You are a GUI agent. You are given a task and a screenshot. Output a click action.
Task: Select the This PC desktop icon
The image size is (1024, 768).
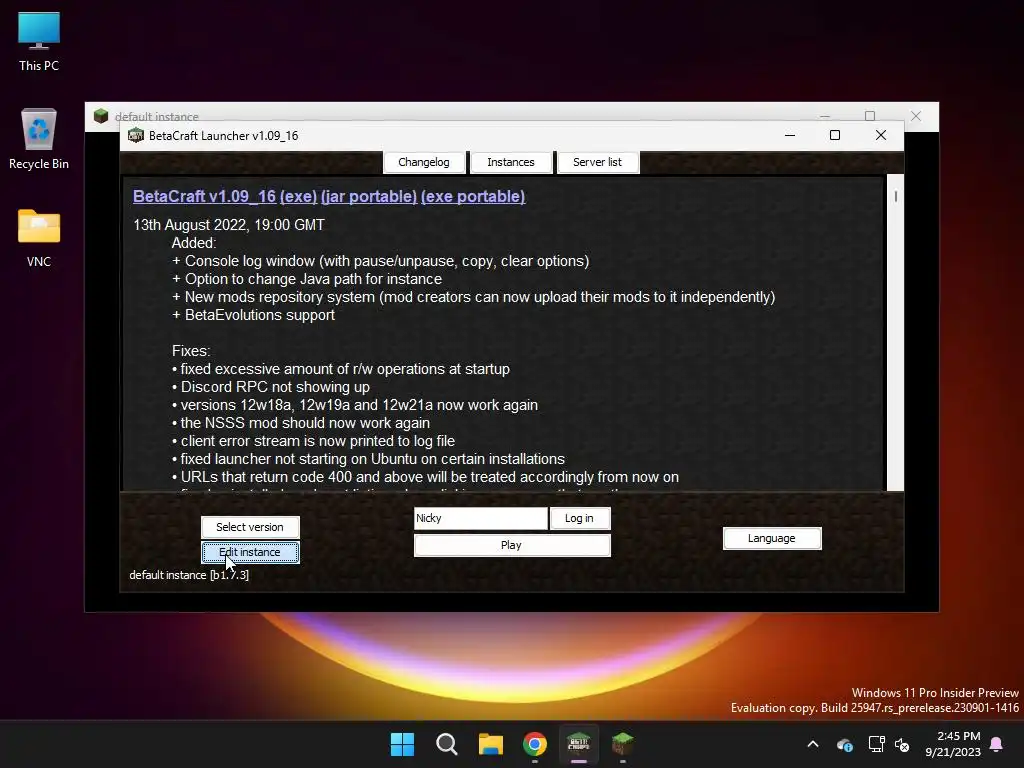tap(39, 42)
